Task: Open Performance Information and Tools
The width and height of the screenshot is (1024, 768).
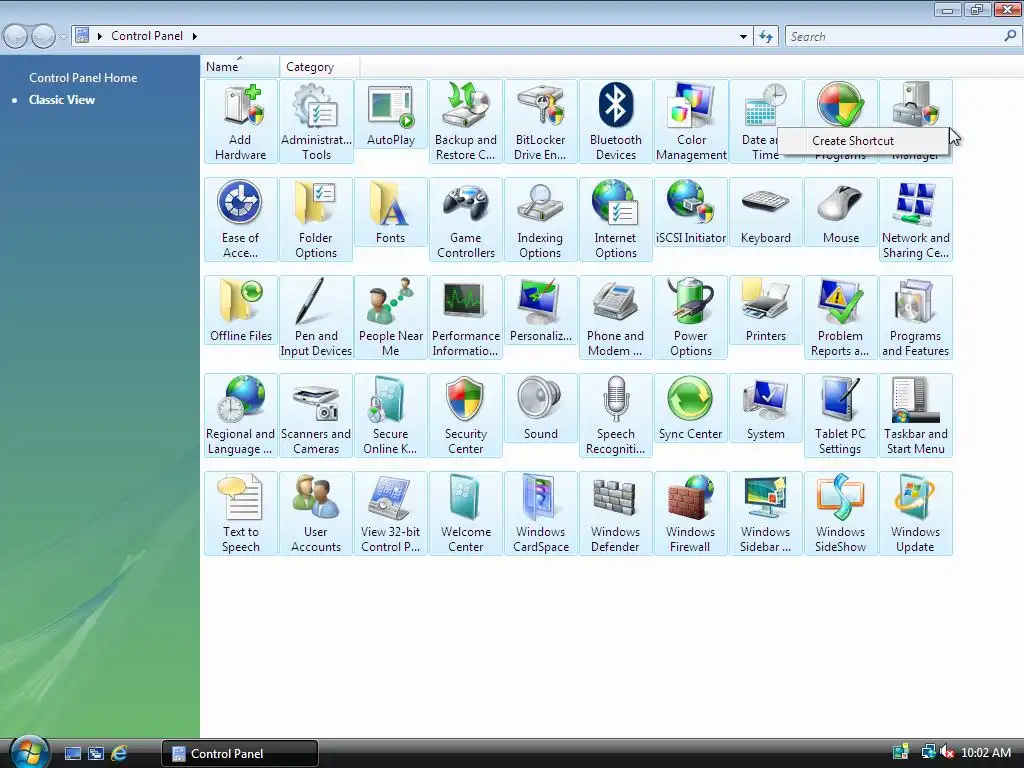Action: click(x=466, y=317)
